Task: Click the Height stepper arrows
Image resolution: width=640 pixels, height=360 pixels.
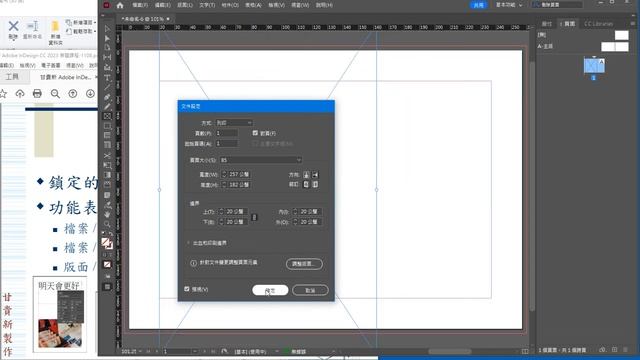Action: coord(224,184)
